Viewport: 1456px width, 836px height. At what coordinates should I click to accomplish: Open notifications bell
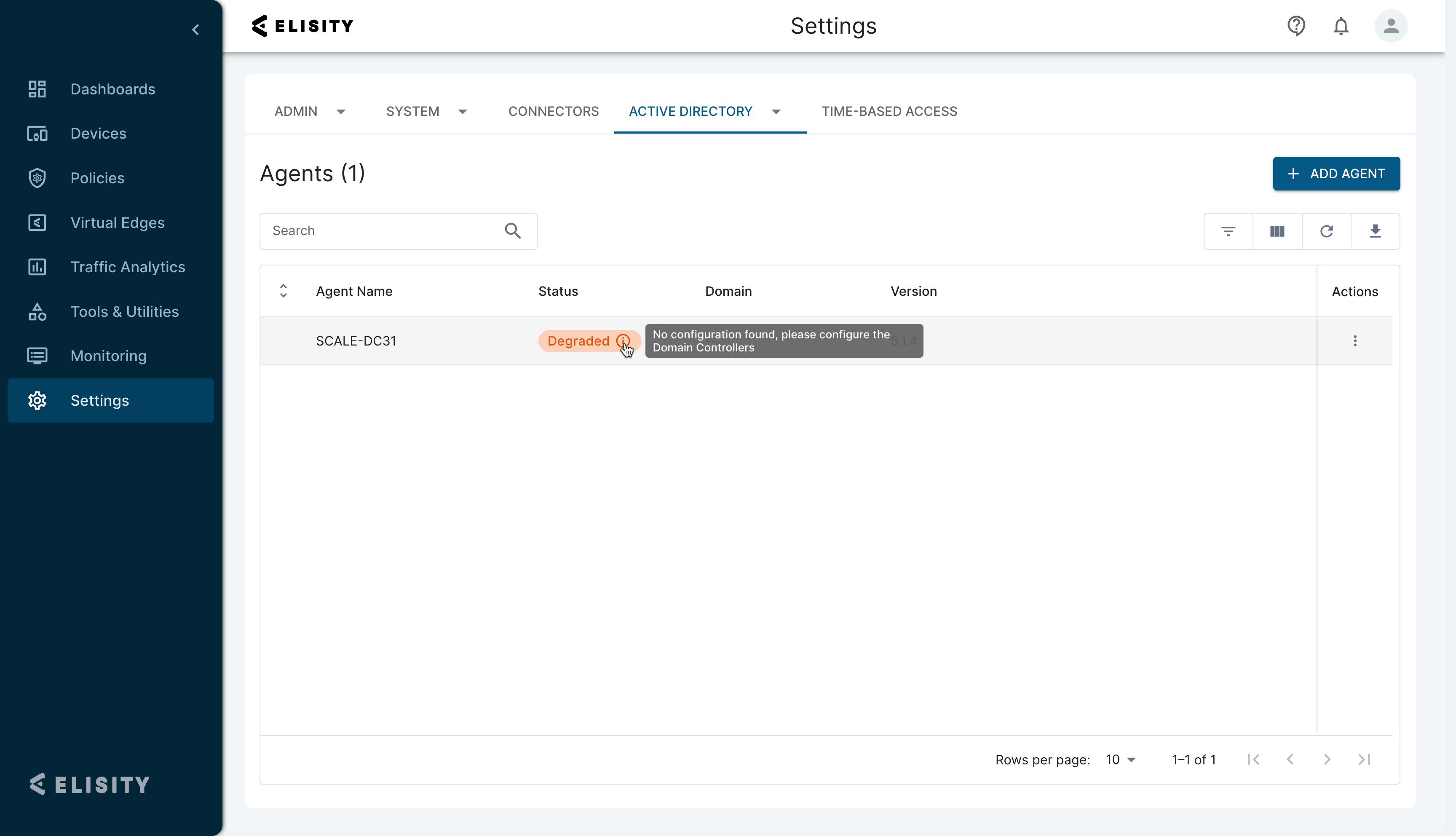pyautogui.click(x=1341, y=26)
